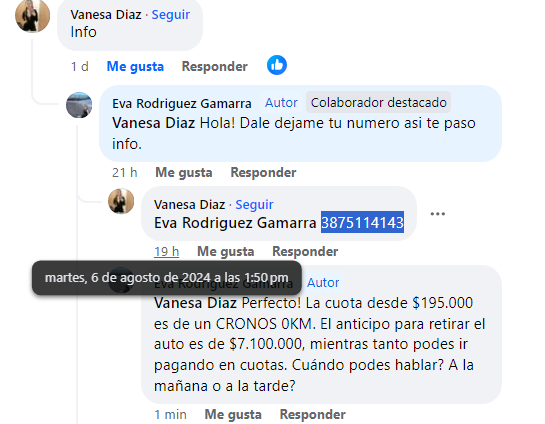Open Eva Rodriguez Gamarra's profile name link
Viewport: 545px width, 424px height.
coord(181,104)
